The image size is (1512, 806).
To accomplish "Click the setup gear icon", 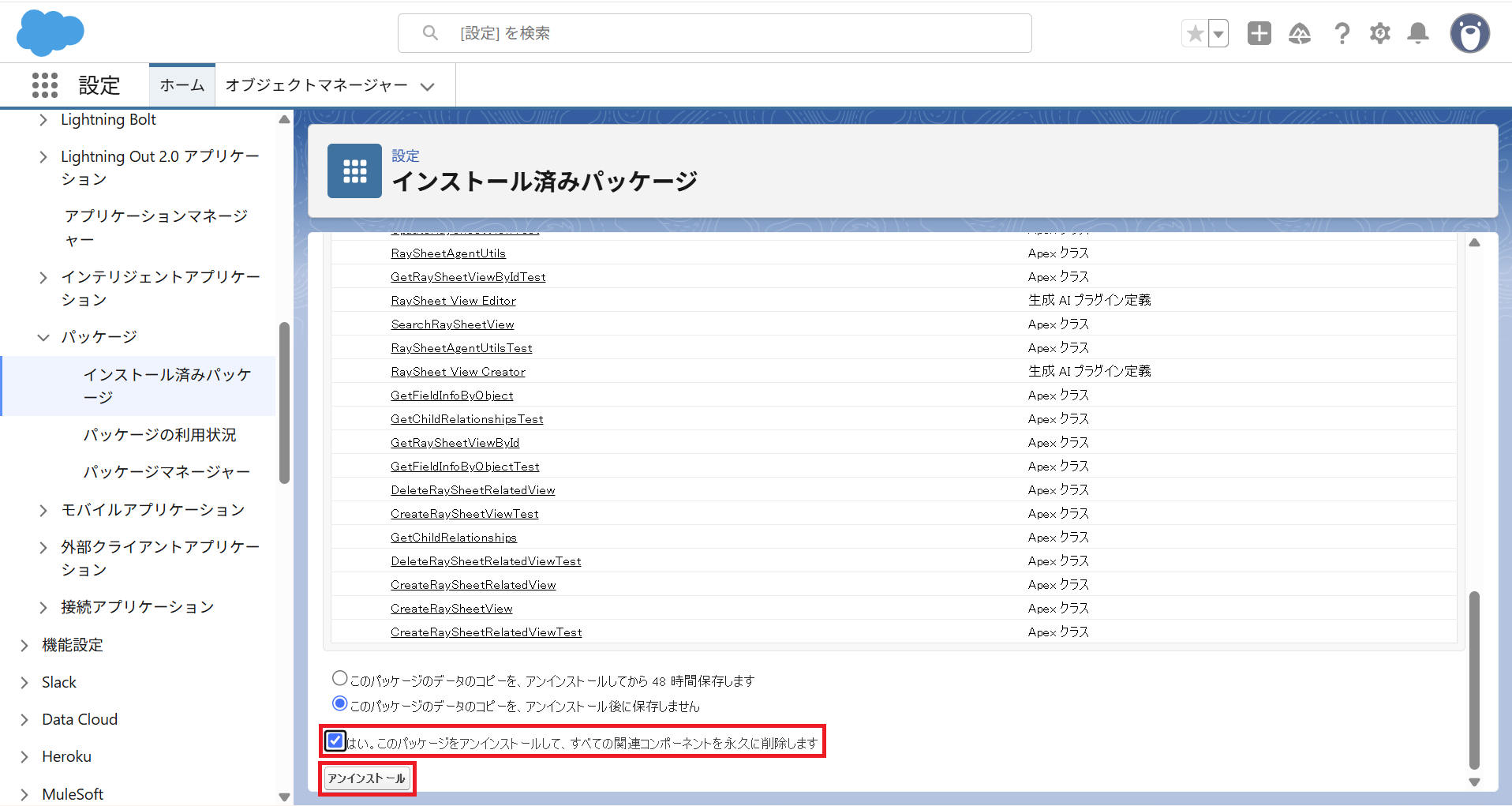I will click(x=1379, y=33).
